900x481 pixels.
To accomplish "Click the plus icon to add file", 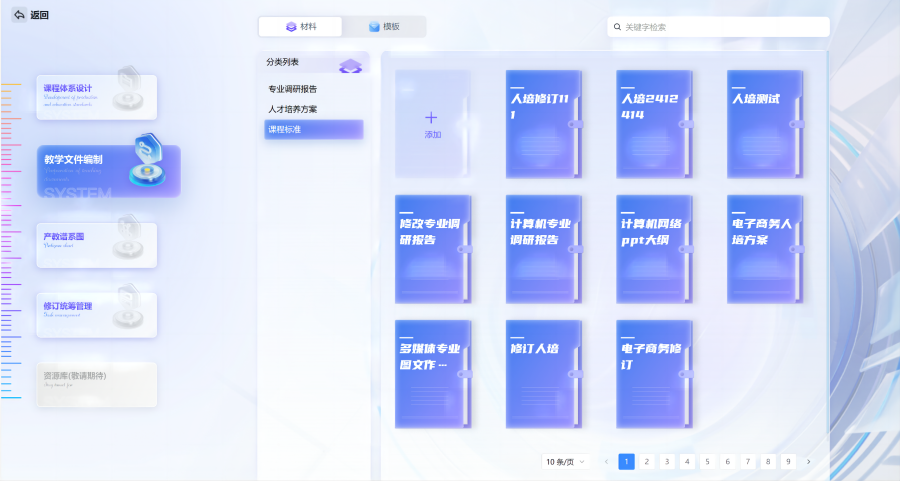I will 432,117.
